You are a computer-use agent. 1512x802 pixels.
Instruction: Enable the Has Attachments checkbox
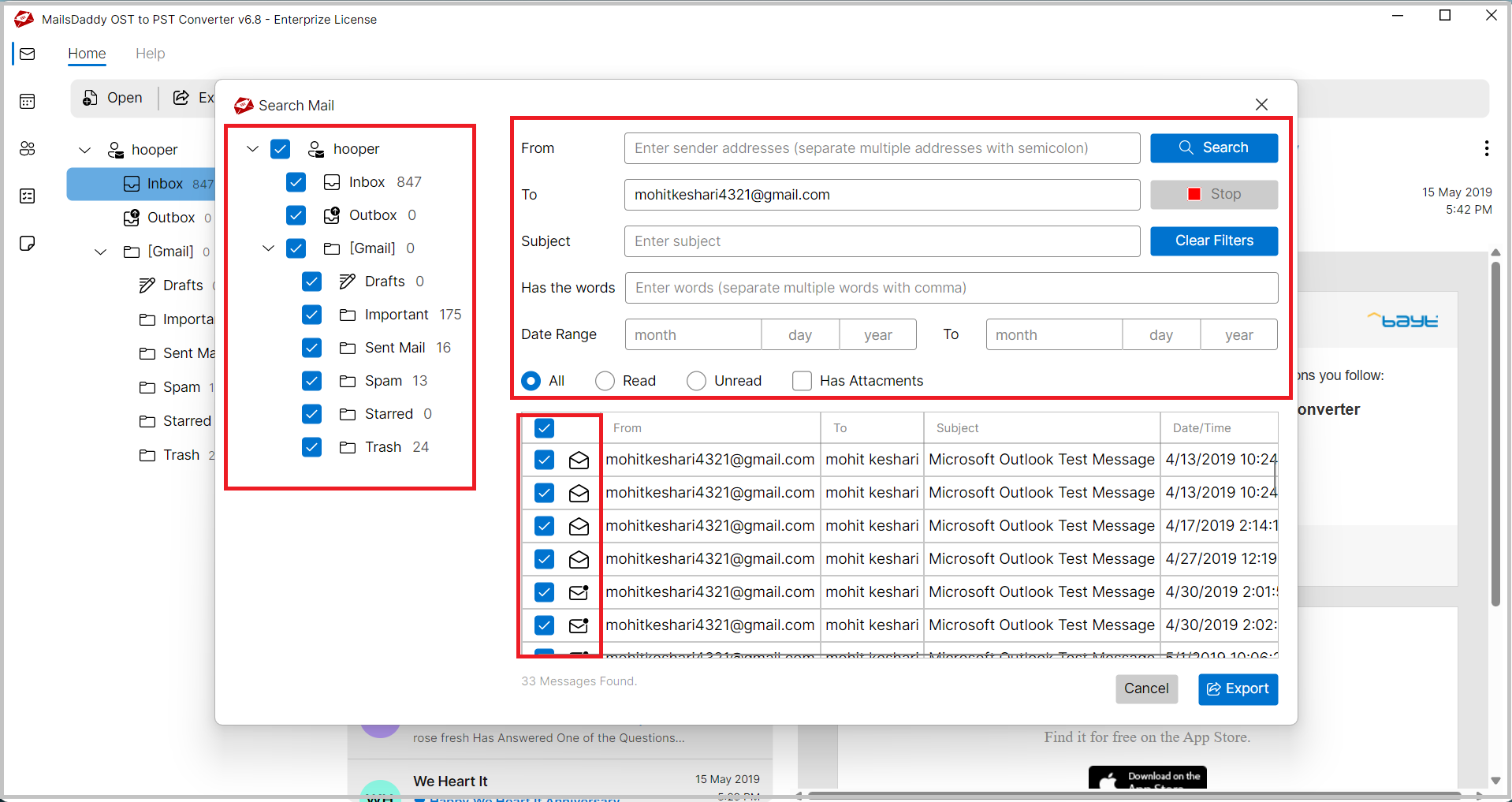pos(802,381)
